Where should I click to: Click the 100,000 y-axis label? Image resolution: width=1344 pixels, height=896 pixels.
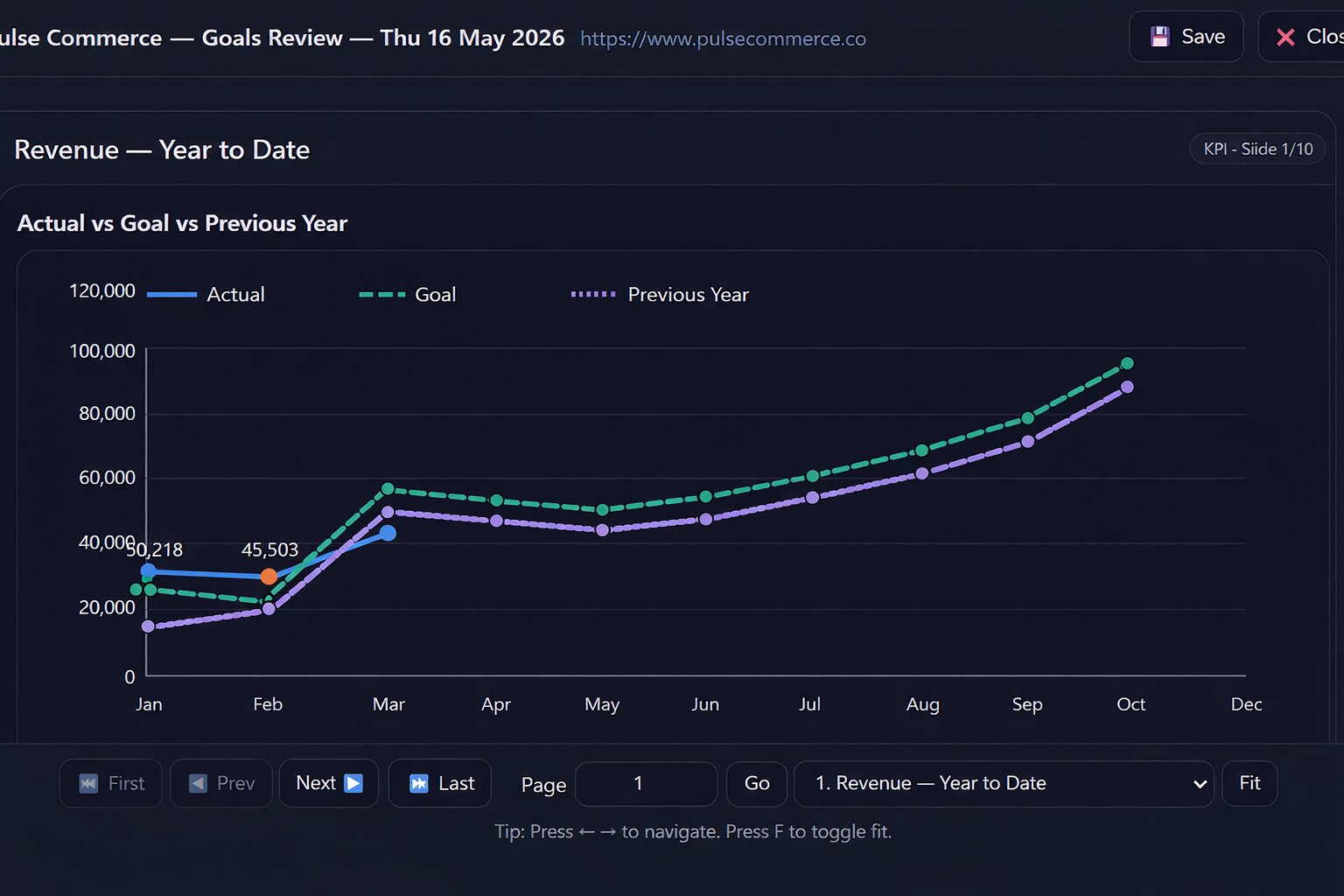tap(102, 351)
